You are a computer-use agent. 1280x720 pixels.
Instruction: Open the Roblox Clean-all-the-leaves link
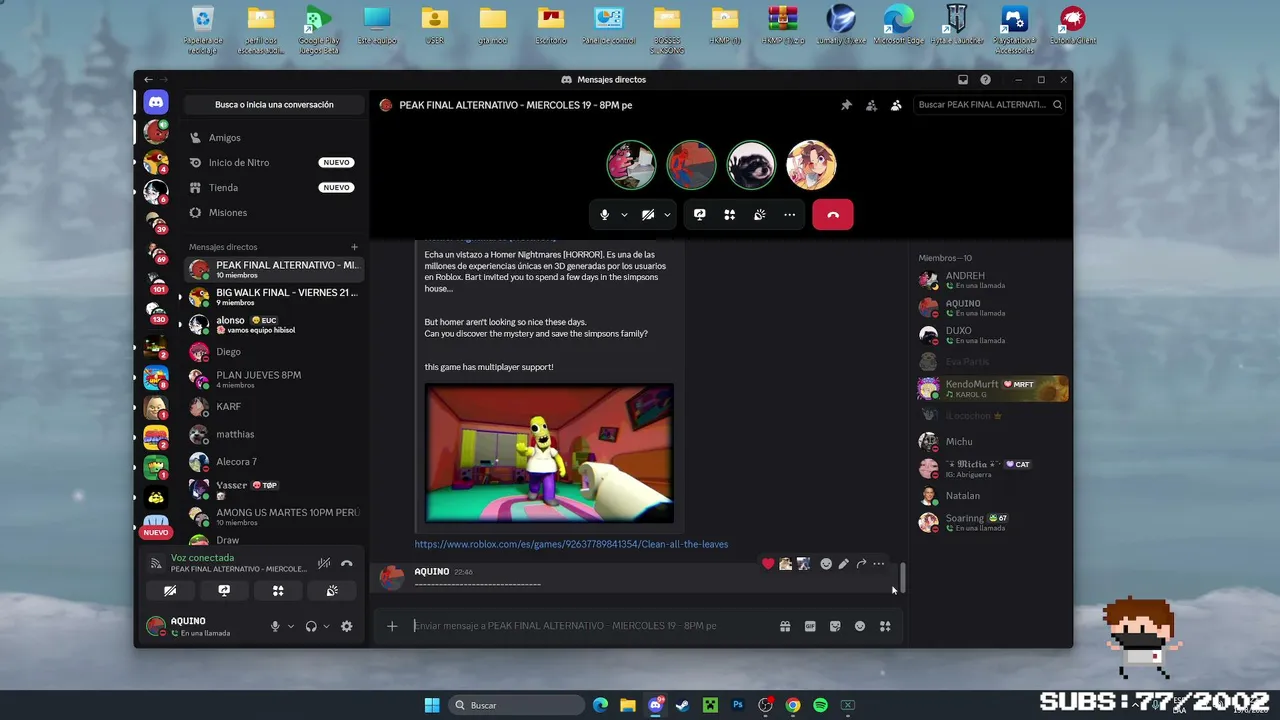click(571, 544)
